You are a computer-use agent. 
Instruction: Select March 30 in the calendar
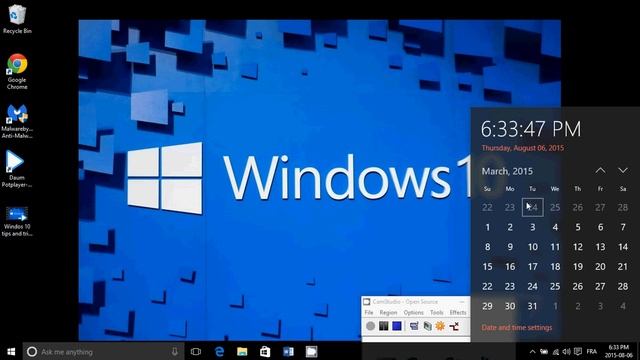click(510, 306)
